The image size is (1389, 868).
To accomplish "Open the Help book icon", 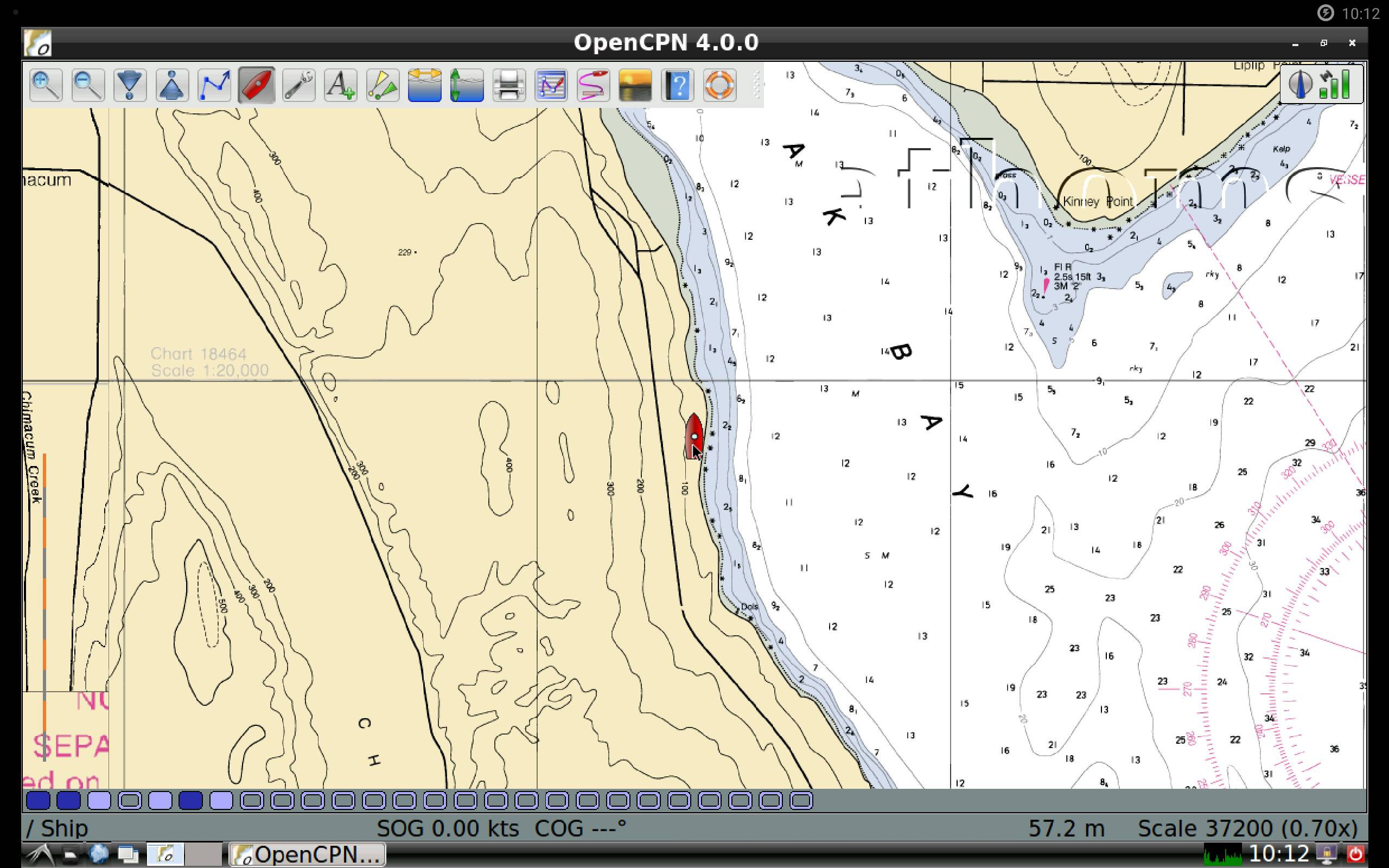I will pos(677,86).
